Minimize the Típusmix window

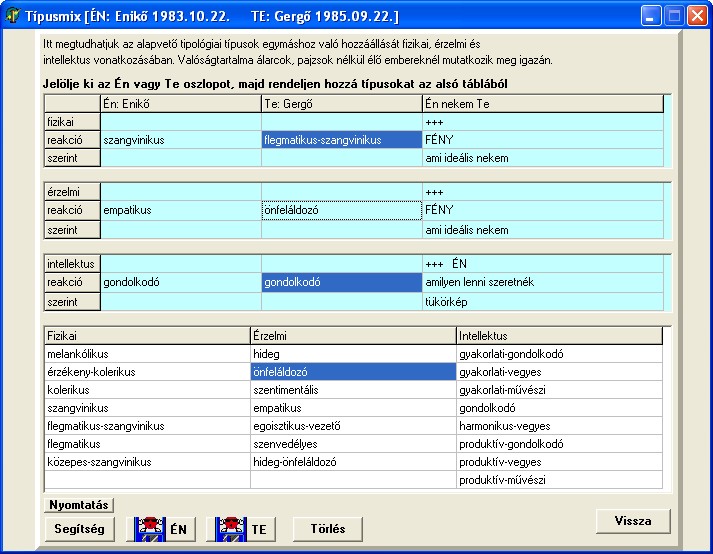coord(651,16)
